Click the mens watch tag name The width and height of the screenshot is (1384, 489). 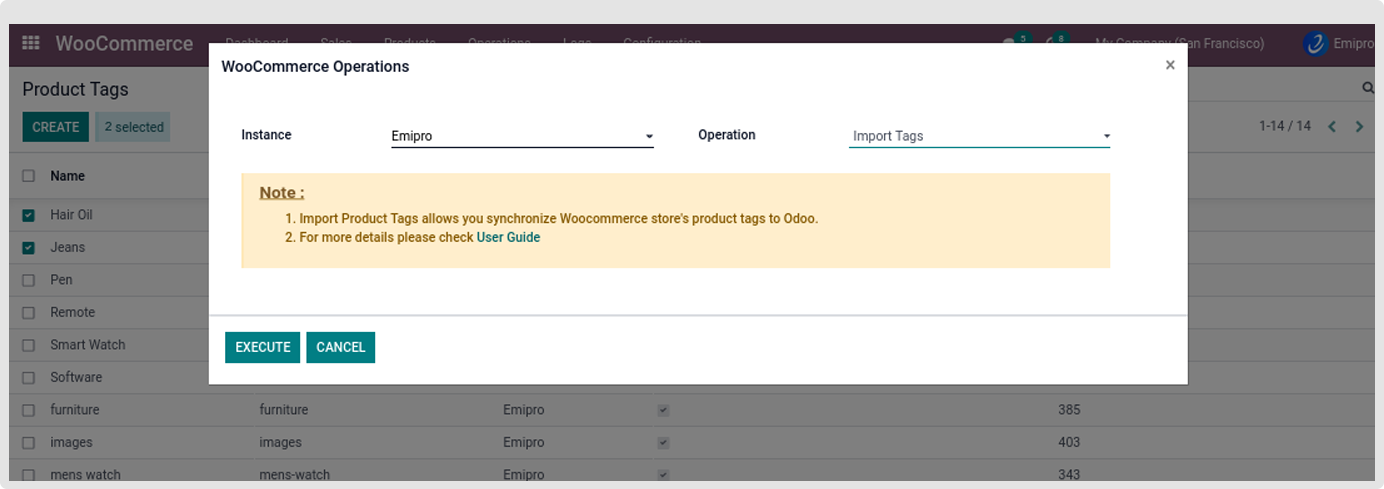[85, 475]
